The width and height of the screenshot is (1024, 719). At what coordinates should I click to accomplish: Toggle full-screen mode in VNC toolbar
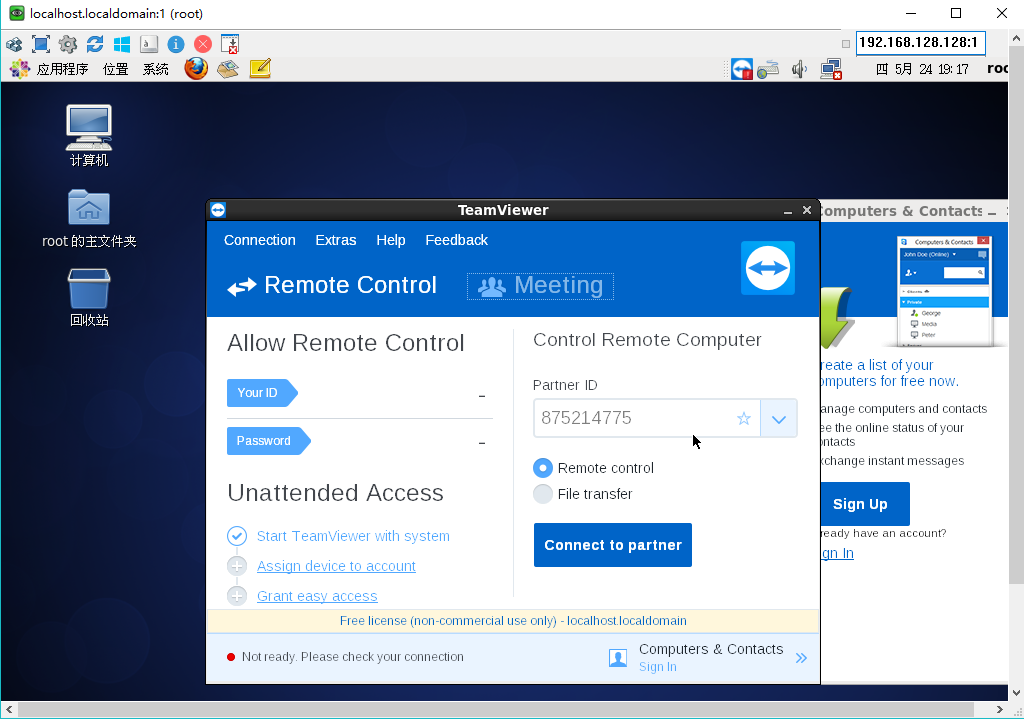tap(40, 44)
